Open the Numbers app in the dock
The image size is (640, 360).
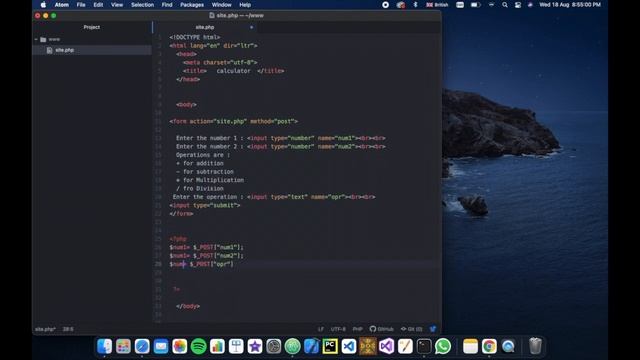tap(217, 346)
